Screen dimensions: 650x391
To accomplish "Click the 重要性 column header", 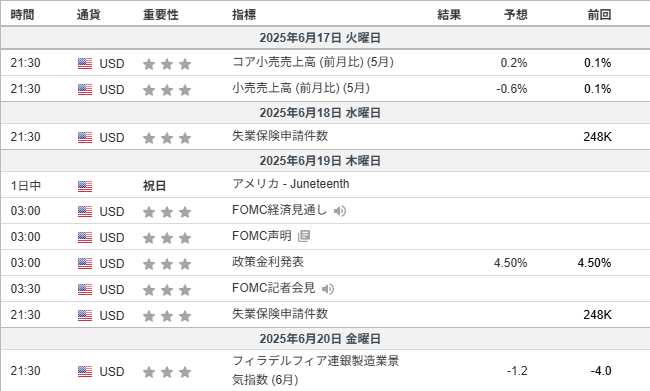I will coord(161,15).
